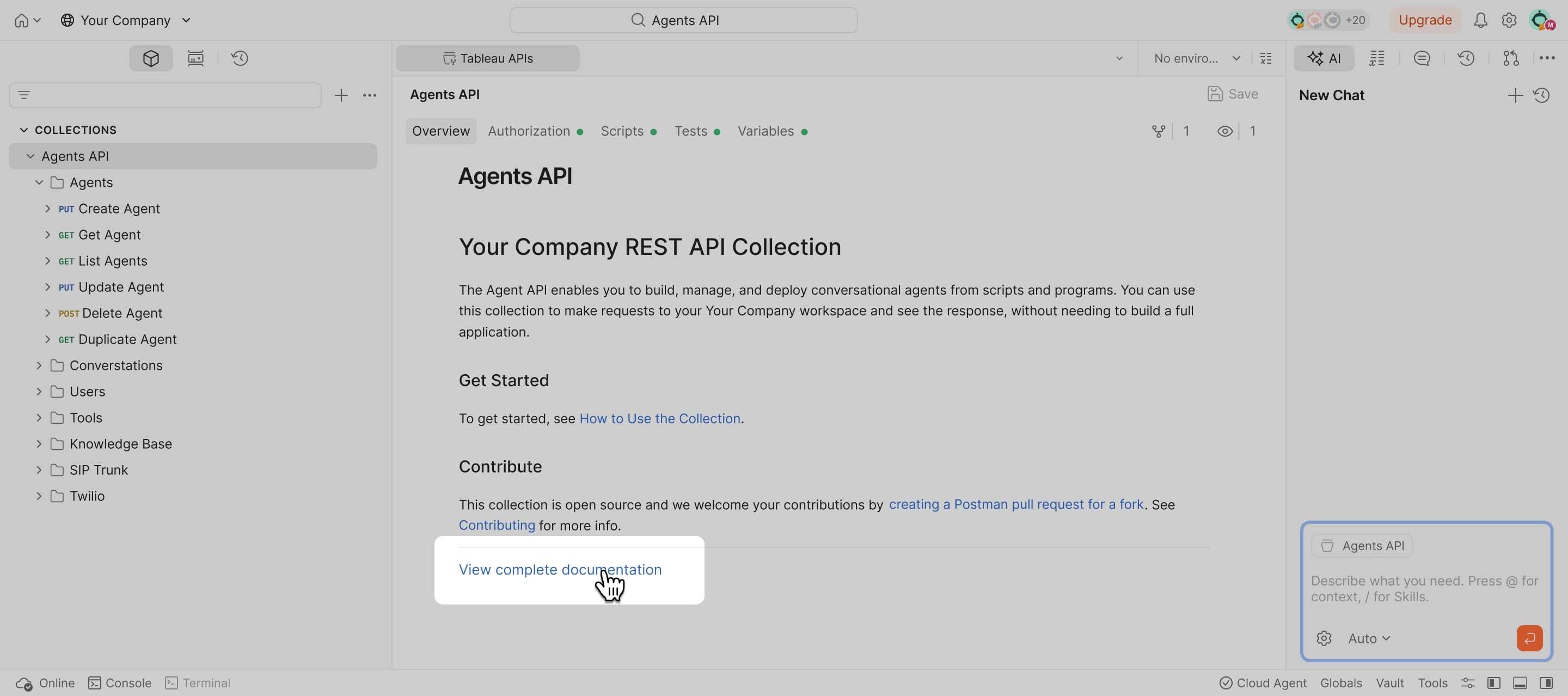Open the comments icon in right toolbar
This screenshot has height=696, width=1568.
click(1422, 58)
